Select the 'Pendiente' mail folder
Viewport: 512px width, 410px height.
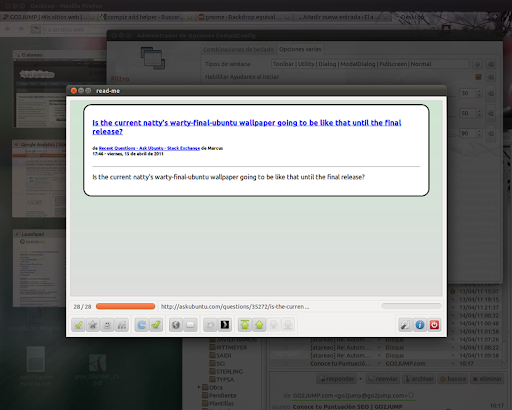pos(219,395)
